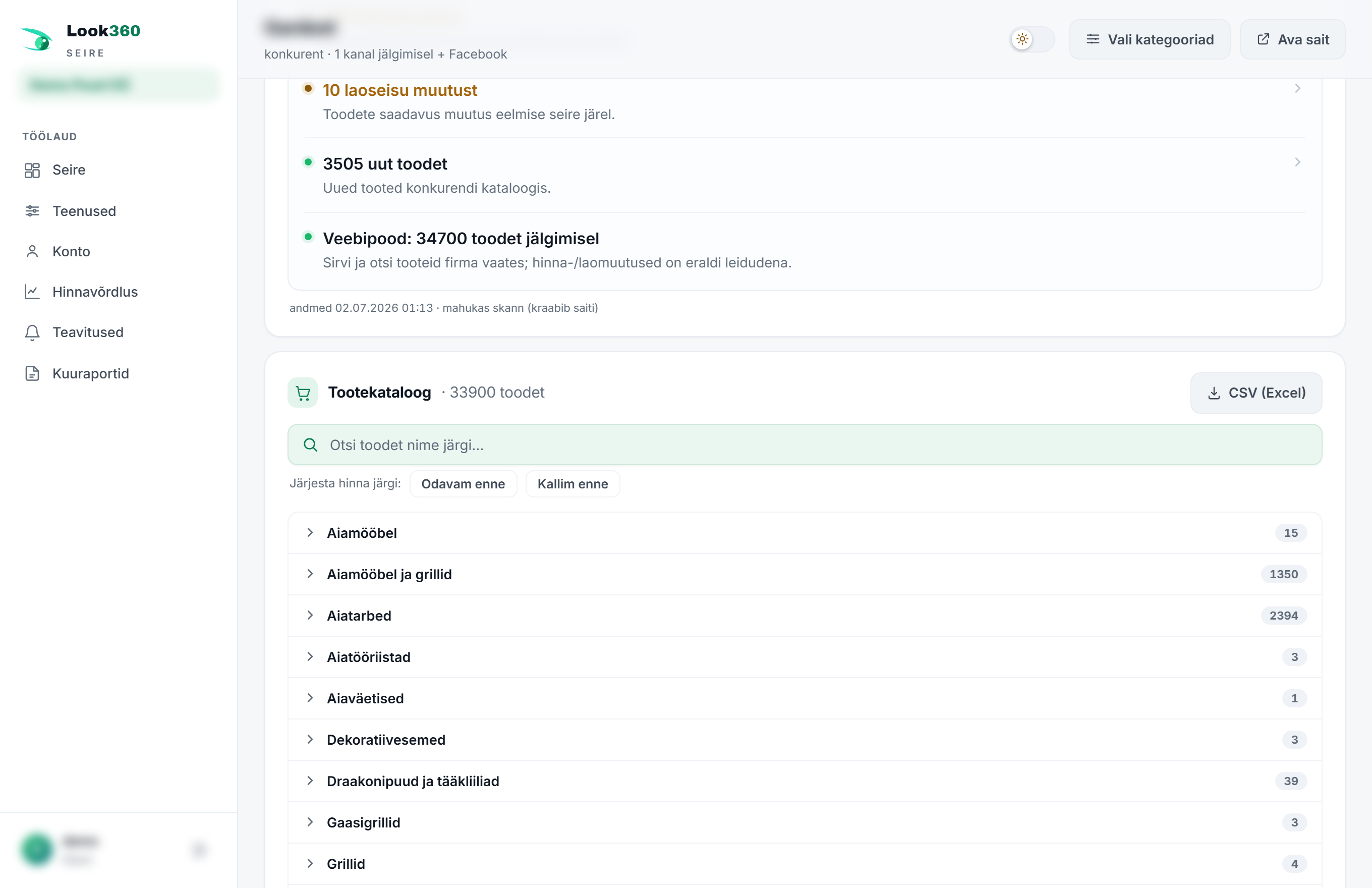This screenshot has height=888, width=1372.
Task: Open the 10 laoseisu muutust finding
Action: (805, 101)
